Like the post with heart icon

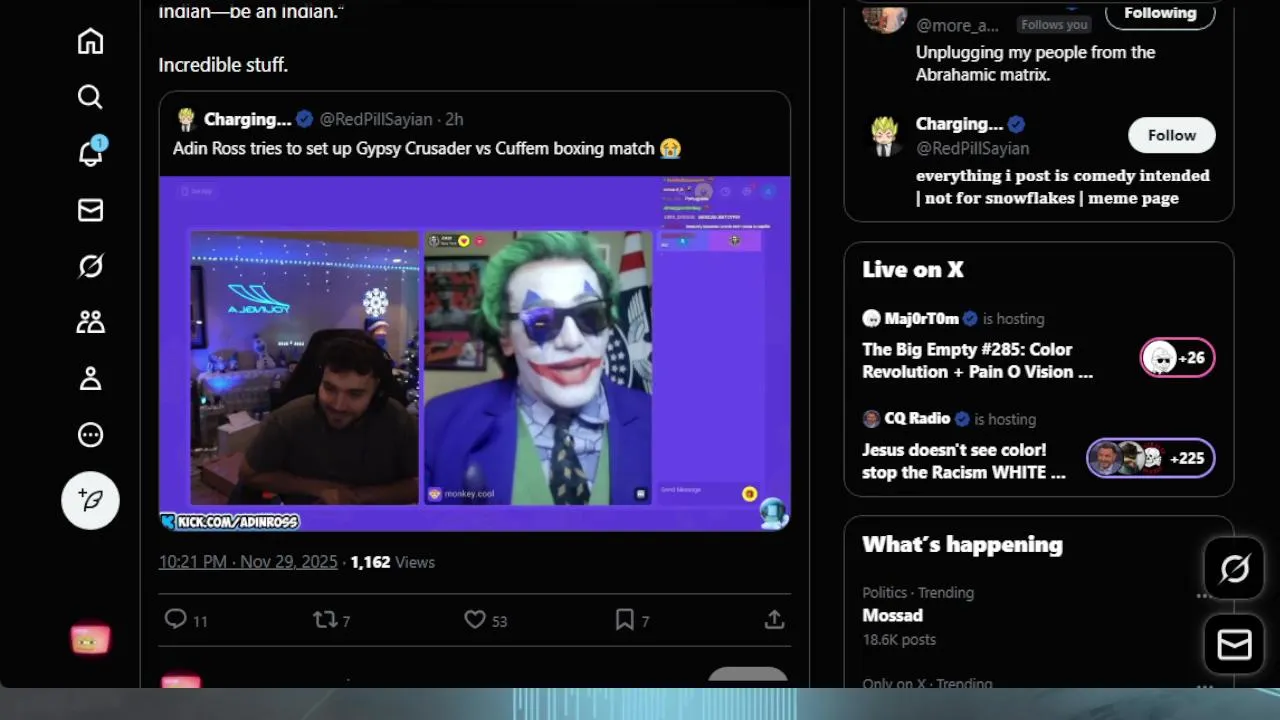click(475, 620)
